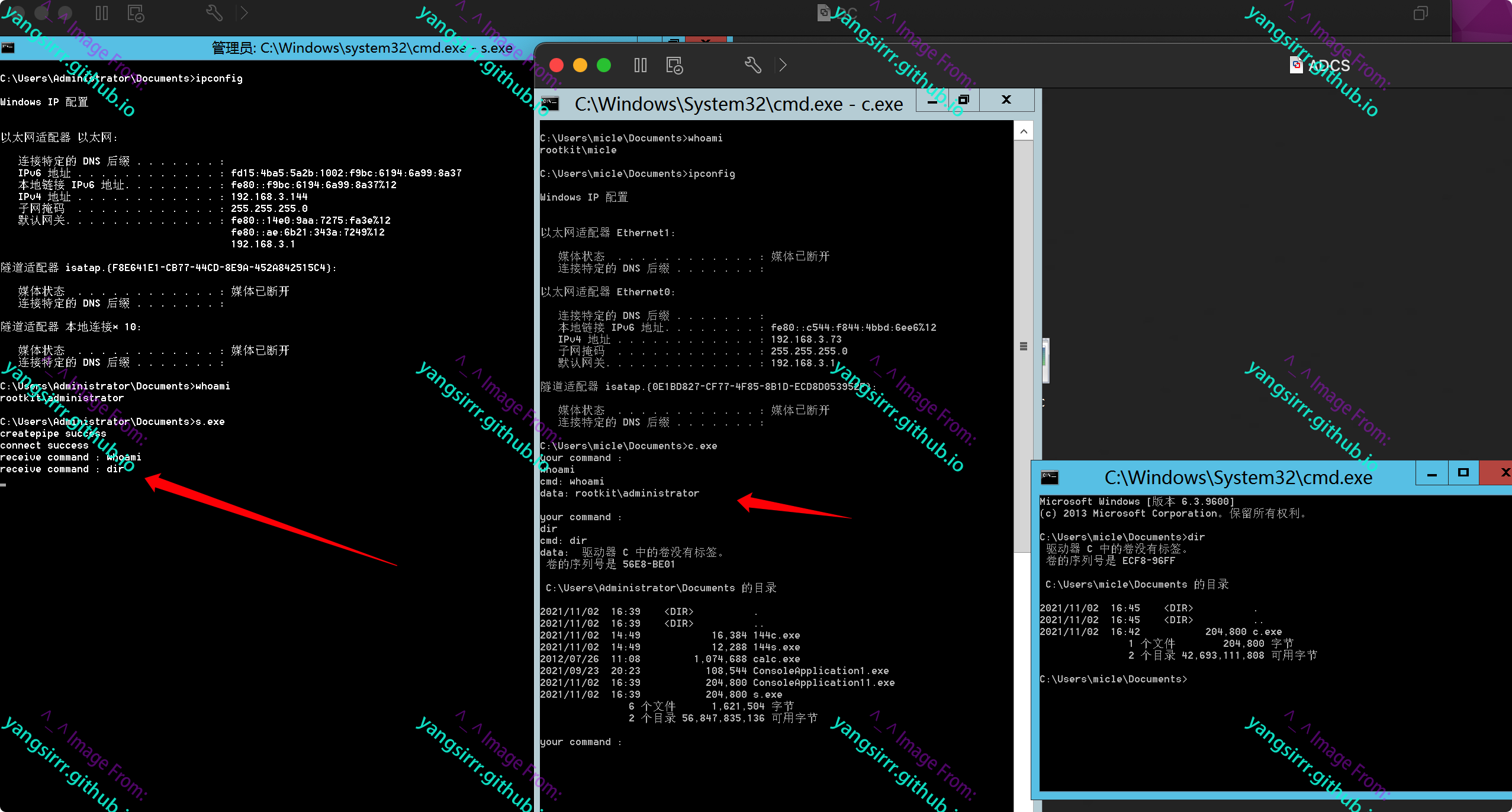1512x812 pixels.
Task: Open cmd icon menu in bottom-right cmd window
Action: (x=1050, y=476)
